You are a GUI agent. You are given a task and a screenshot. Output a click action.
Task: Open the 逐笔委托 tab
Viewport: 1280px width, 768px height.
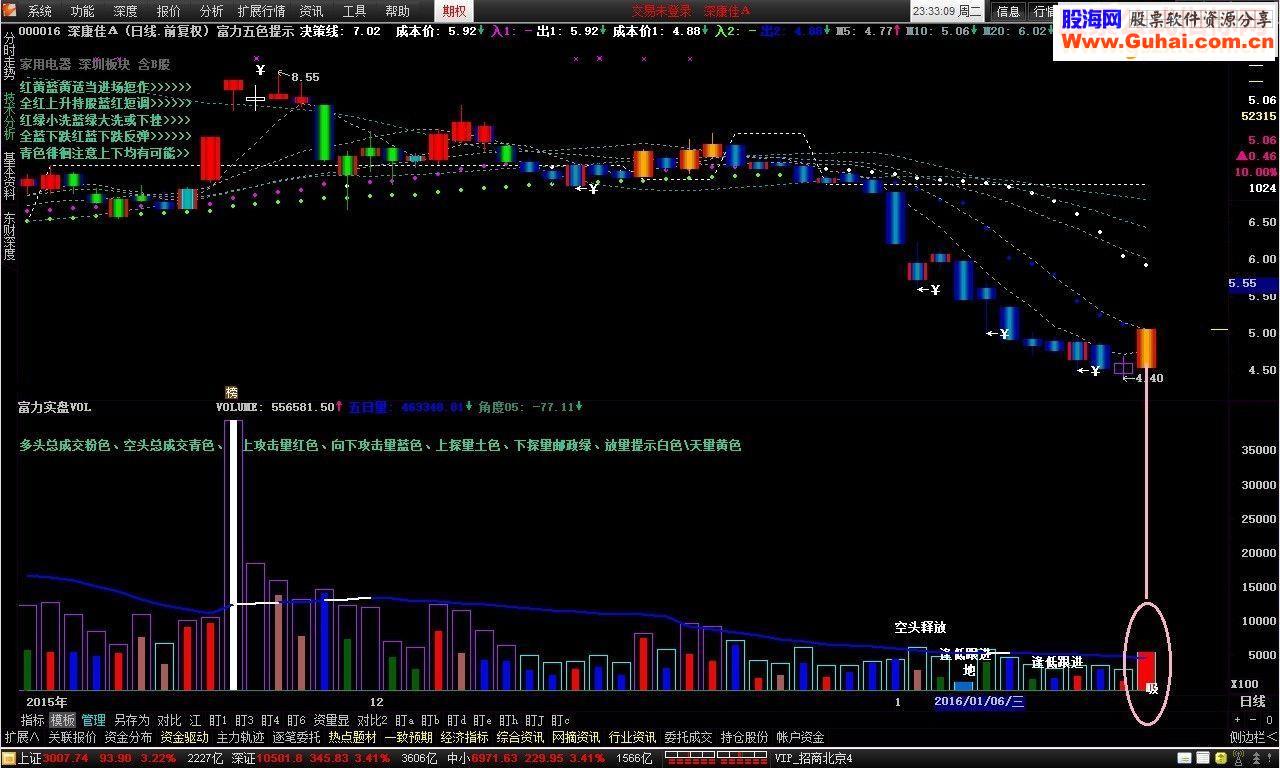(x=296, y=737)
